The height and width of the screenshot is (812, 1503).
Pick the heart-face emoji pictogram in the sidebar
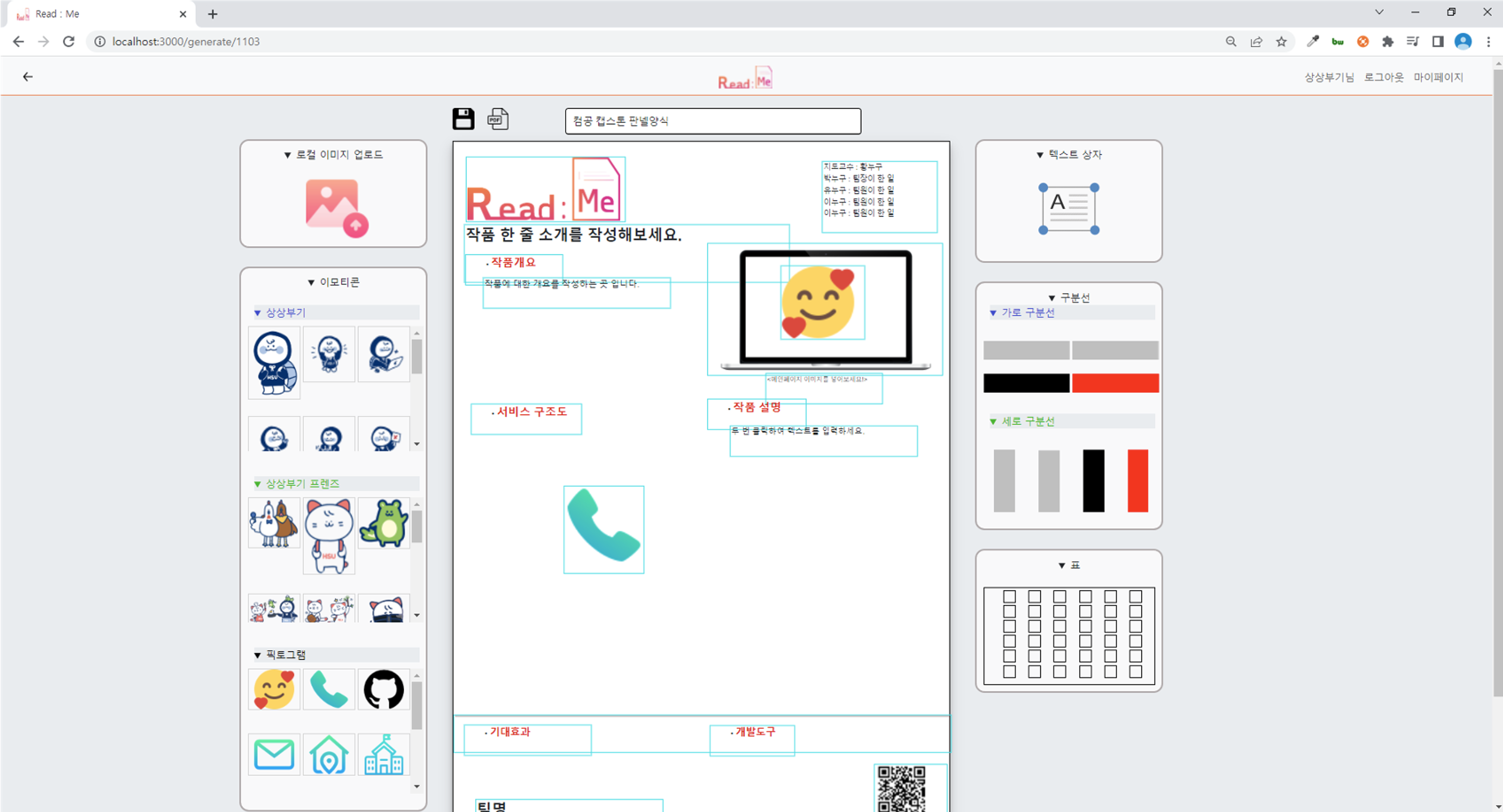pos(273,690)
